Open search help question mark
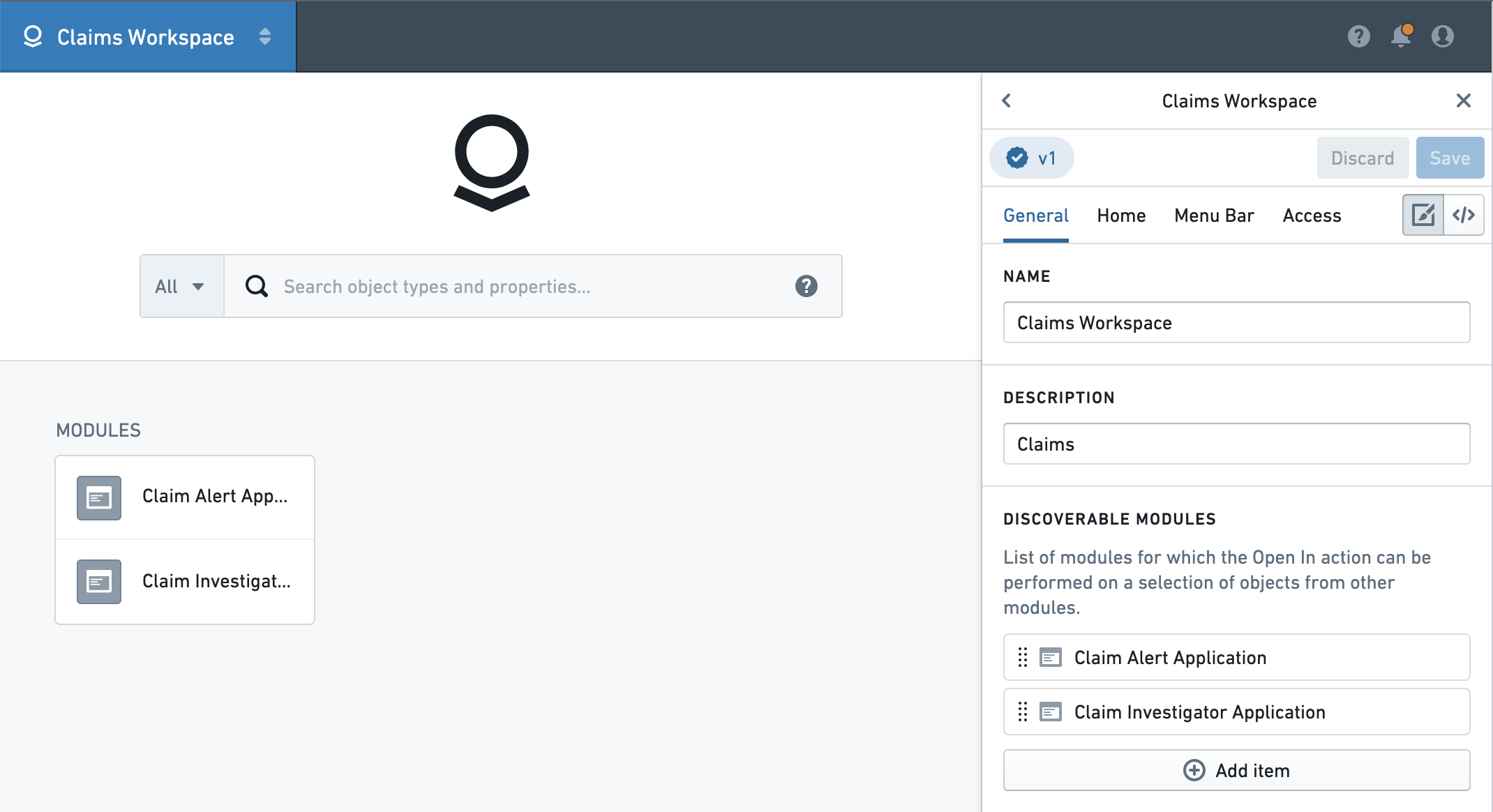 pos(806,286)
